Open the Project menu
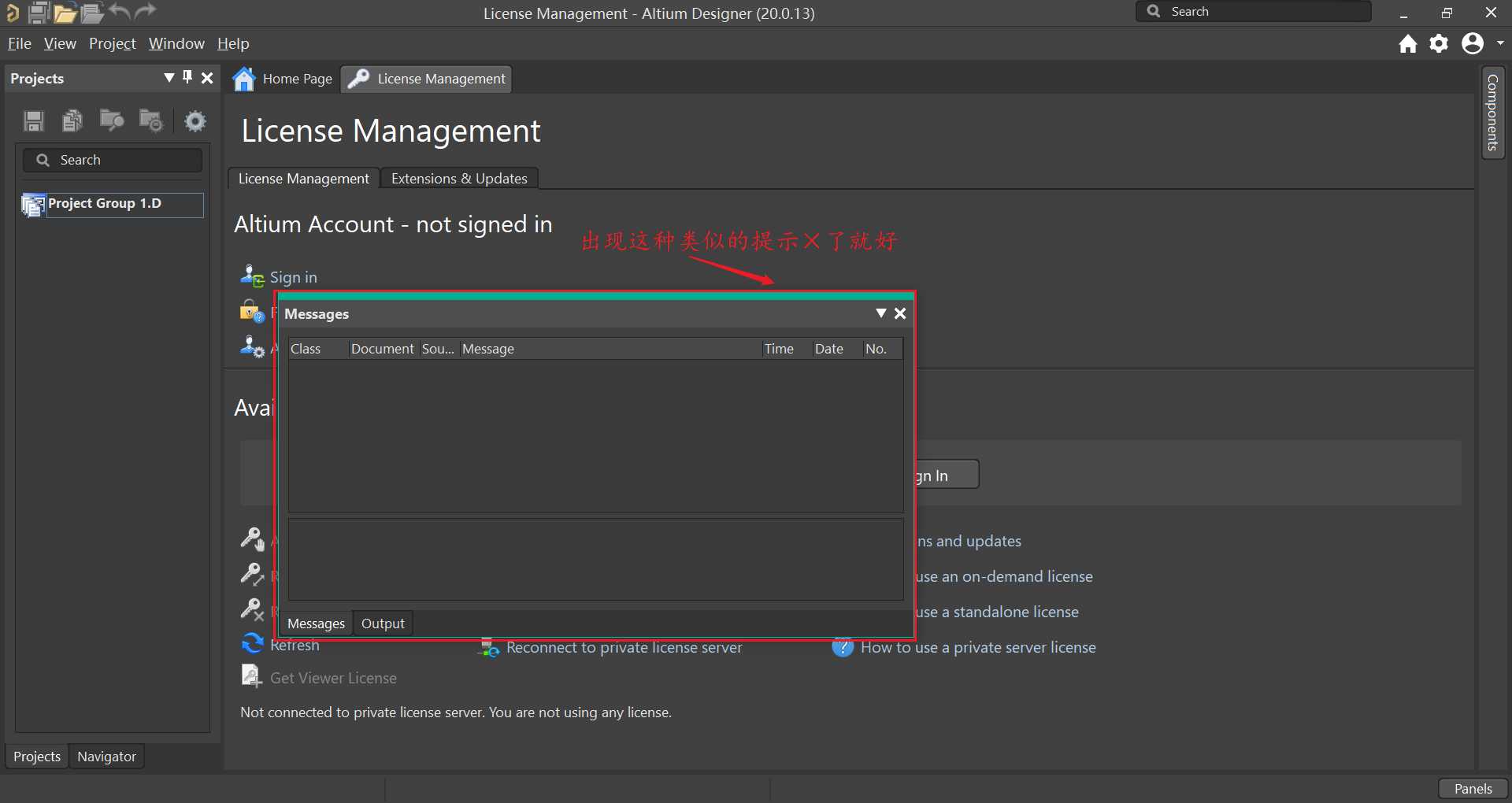1512x803 pixels. 113,43
